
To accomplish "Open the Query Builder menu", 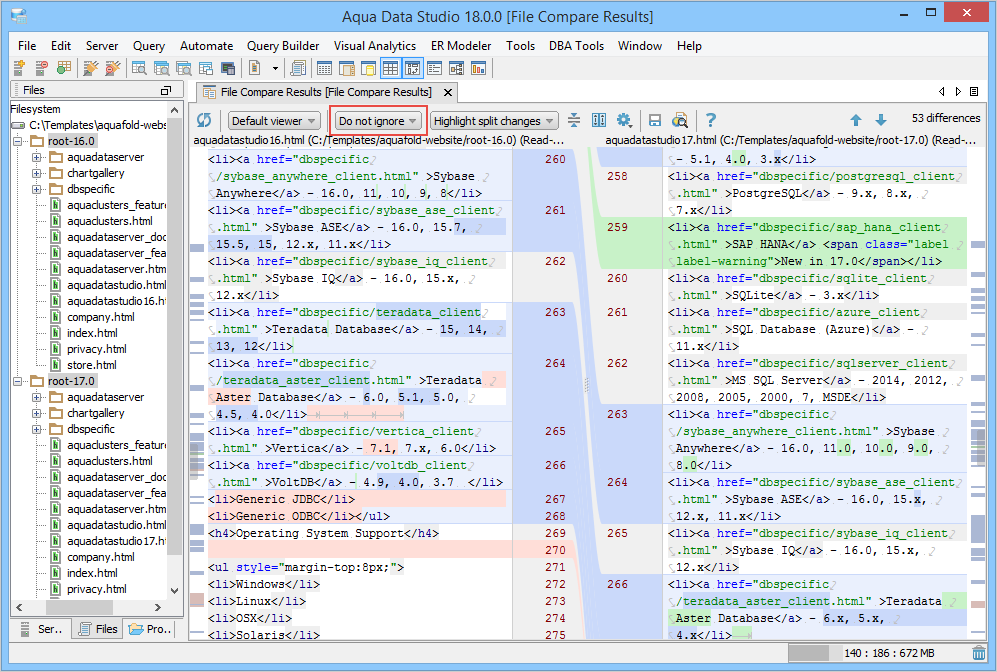I will pyautogui.click(x=283, y=46).
